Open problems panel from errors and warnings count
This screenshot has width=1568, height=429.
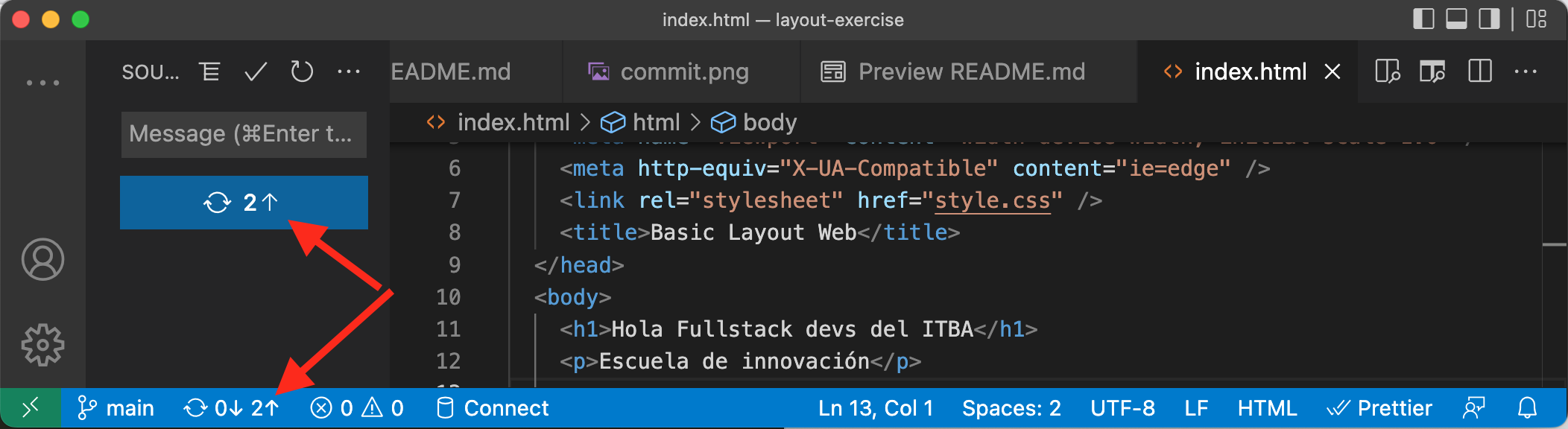click(357, 408)
